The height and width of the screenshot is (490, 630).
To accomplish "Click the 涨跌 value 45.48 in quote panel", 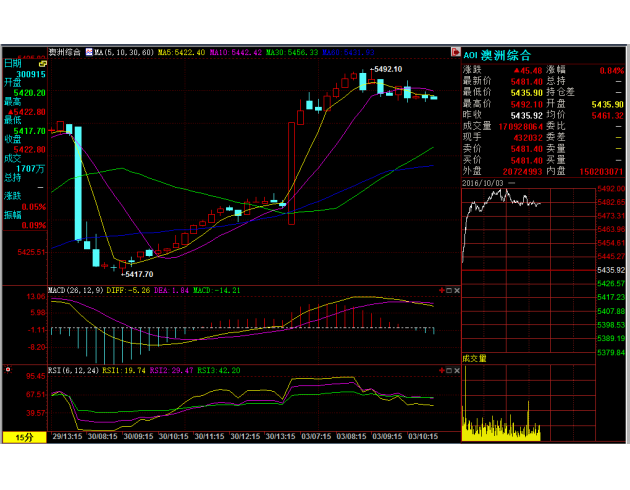I will 528,71.
